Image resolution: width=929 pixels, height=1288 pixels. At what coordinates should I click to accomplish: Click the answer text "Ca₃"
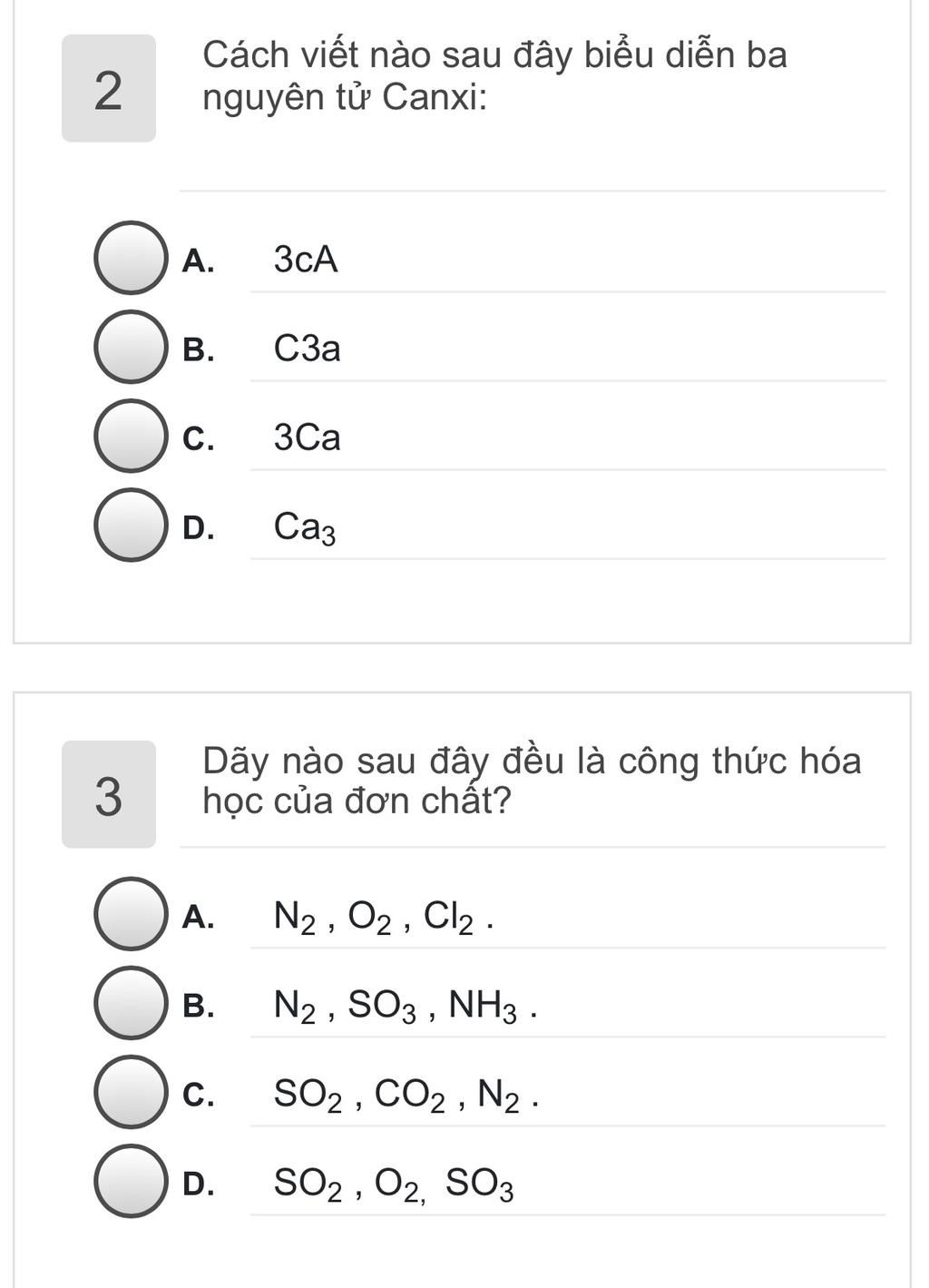[305, 527]
